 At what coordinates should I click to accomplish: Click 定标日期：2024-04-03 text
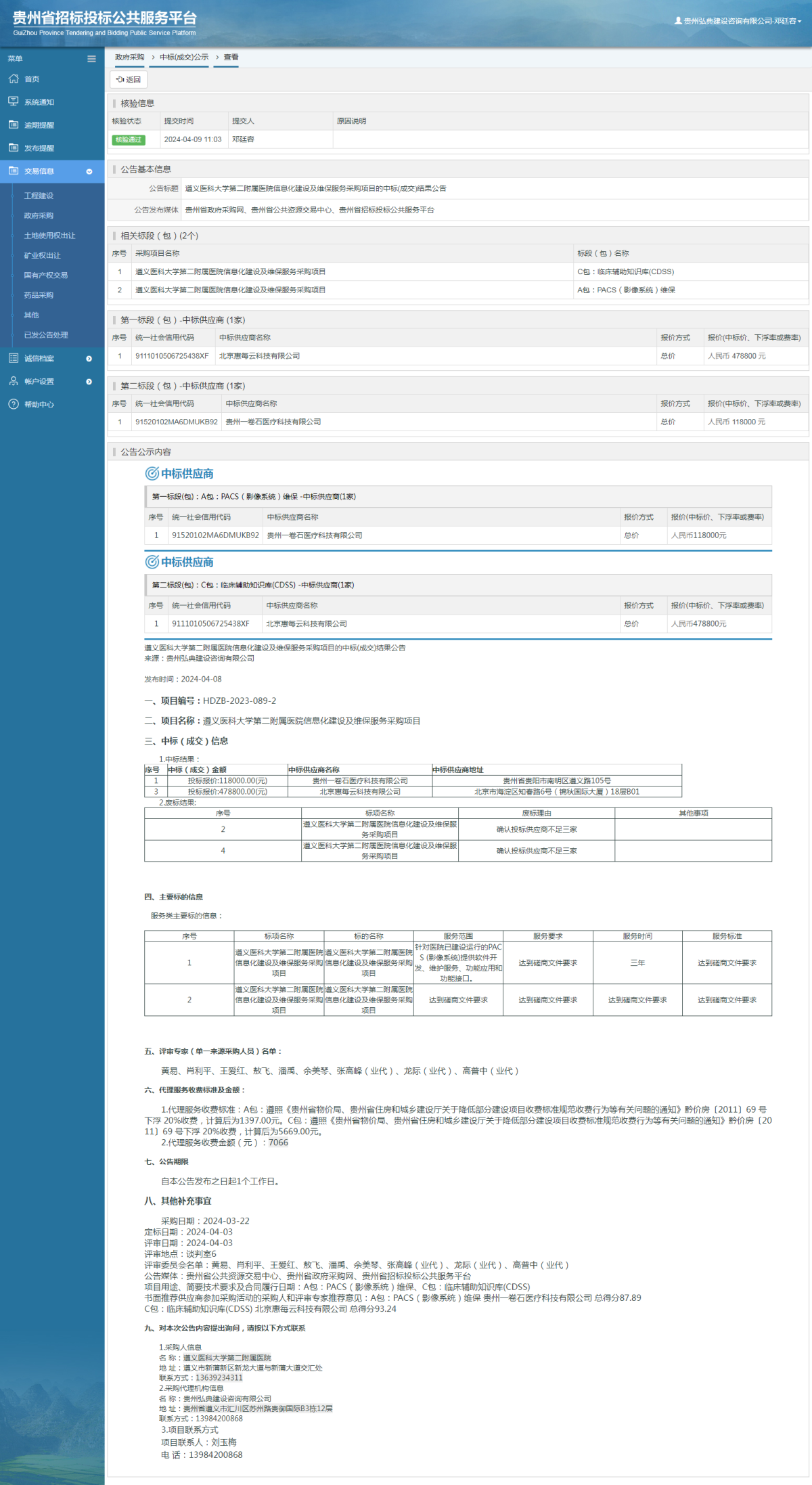pos(188,1232)
